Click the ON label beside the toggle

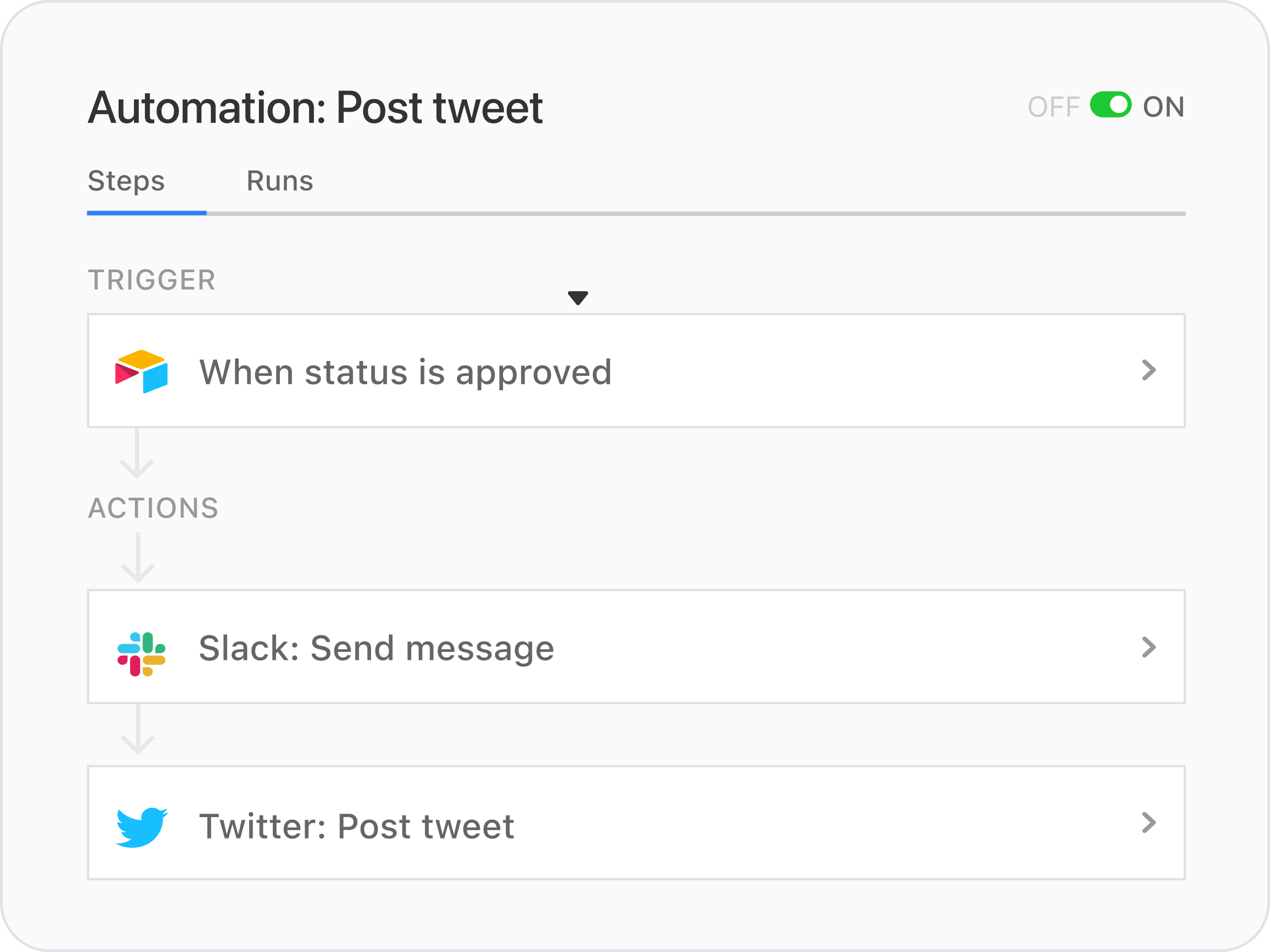[1163, 107]
